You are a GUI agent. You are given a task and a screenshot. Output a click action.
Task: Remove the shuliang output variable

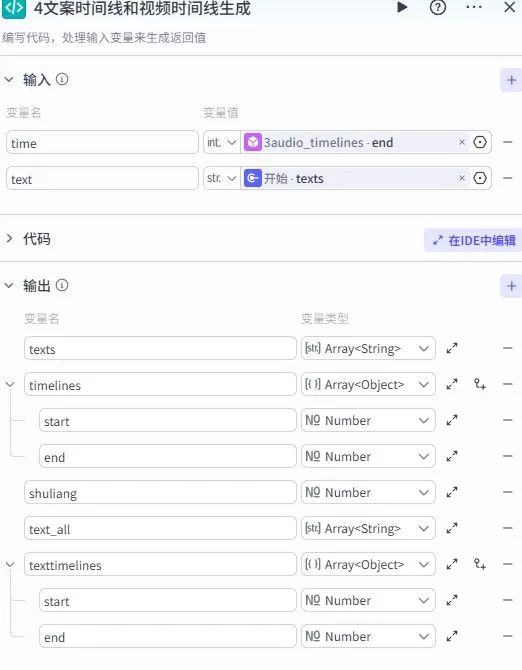pos(507,492)
